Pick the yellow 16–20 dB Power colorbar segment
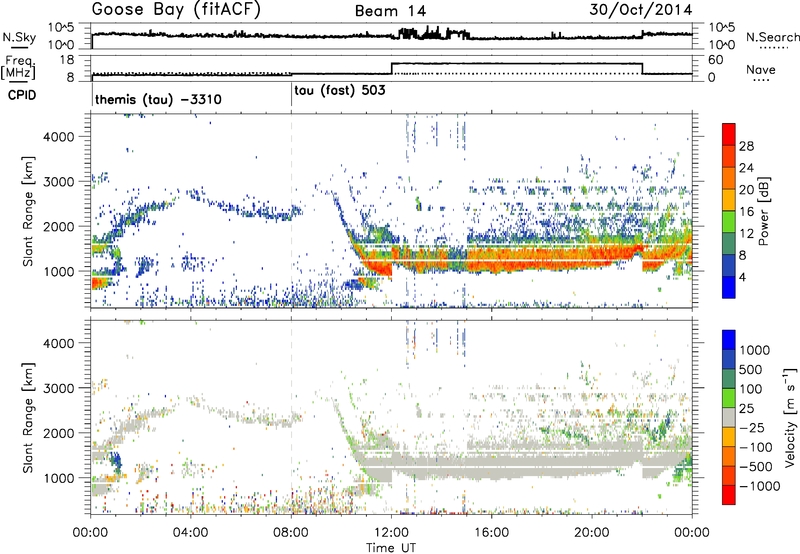This screenshot has width=800, height=554. point(729,200)
